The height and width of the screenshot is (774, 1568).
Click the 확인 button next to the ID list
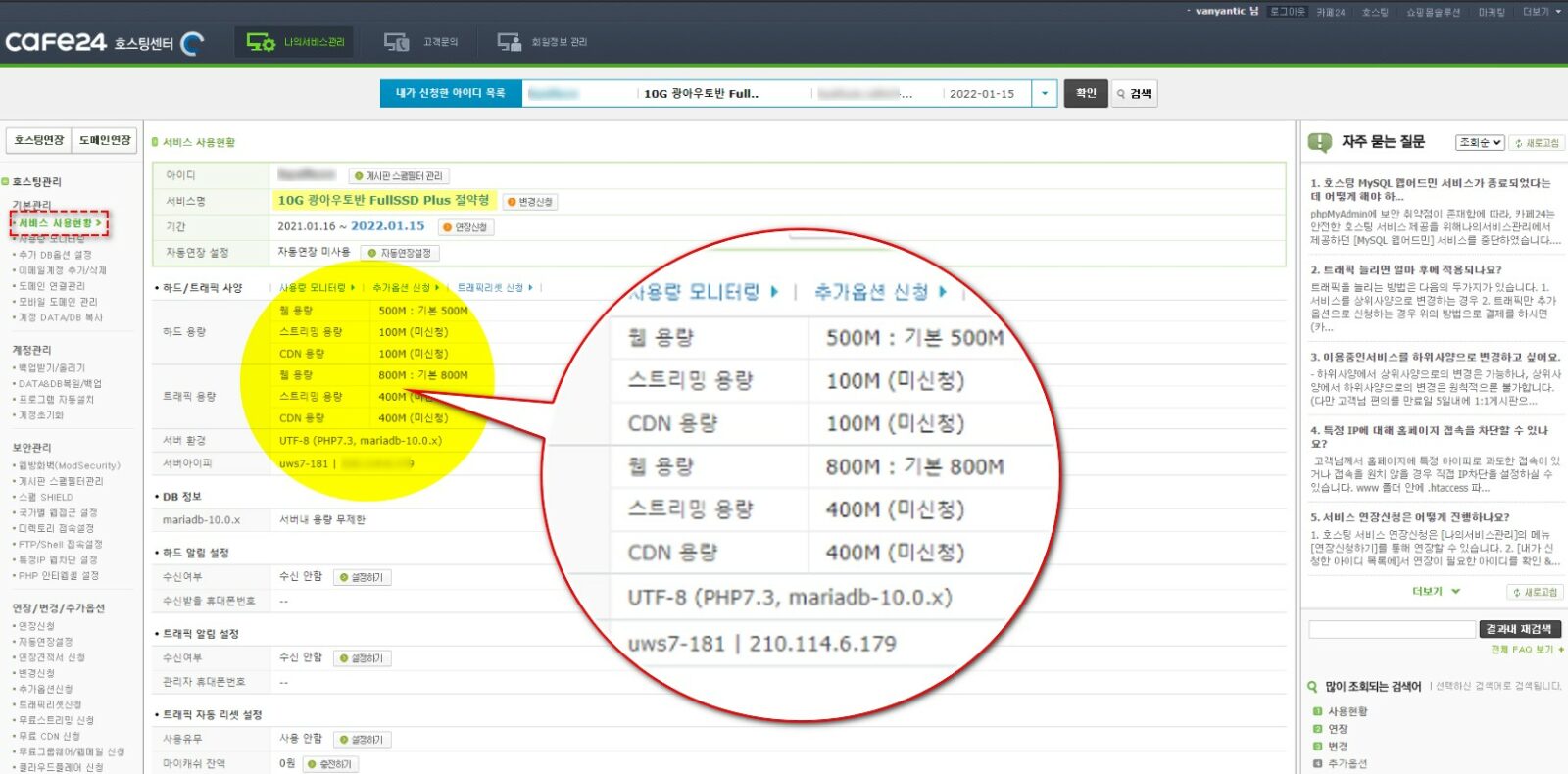1086,93
